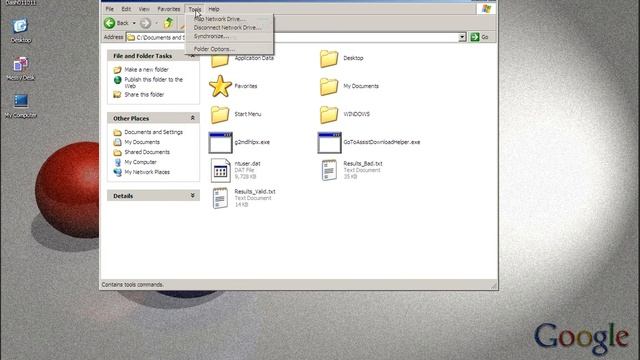Screen dimensions: 640x360
Task: Select the ntuser.dat file icon
Action: (x=220, y=170)
